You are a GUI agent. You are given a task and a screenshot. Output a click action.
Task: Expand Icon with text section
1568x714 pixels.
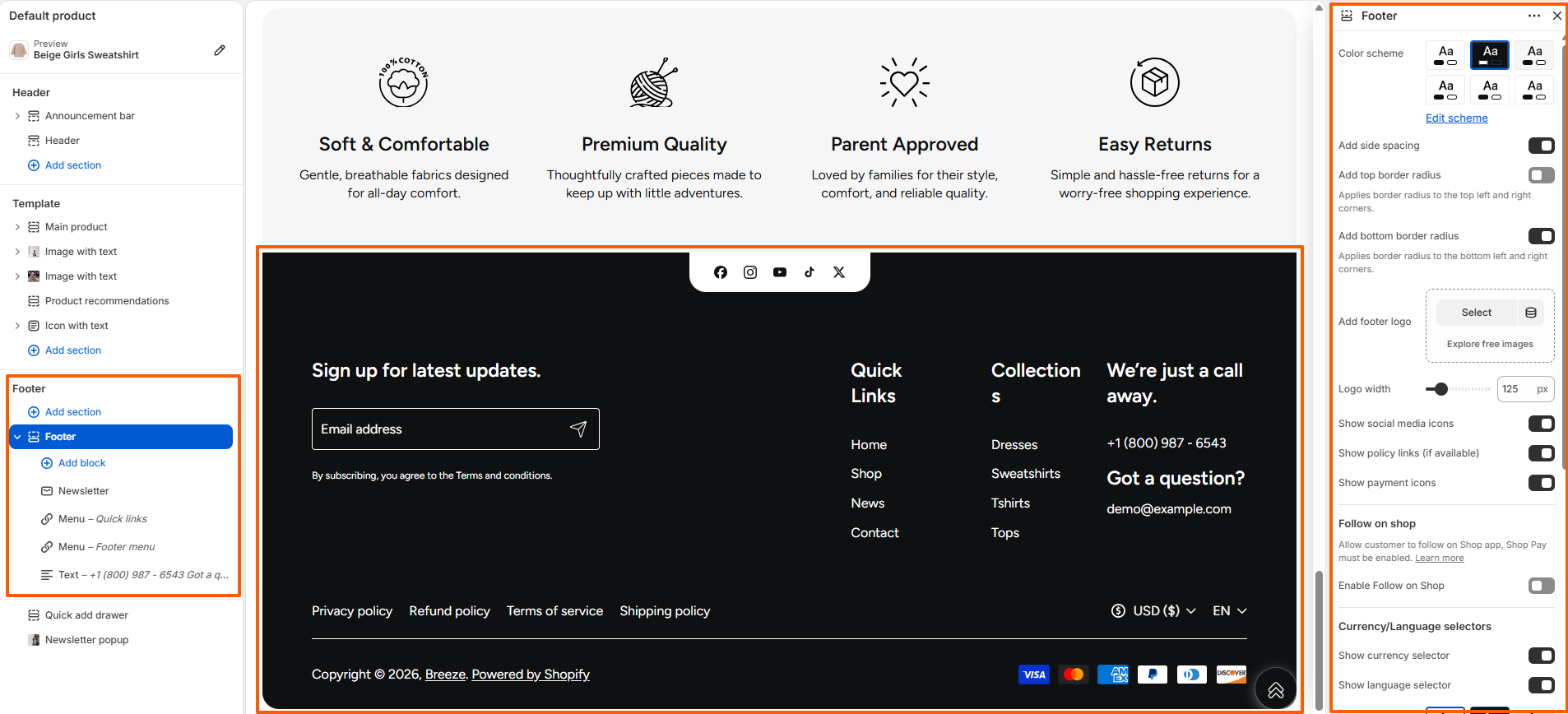click(17, 326)
